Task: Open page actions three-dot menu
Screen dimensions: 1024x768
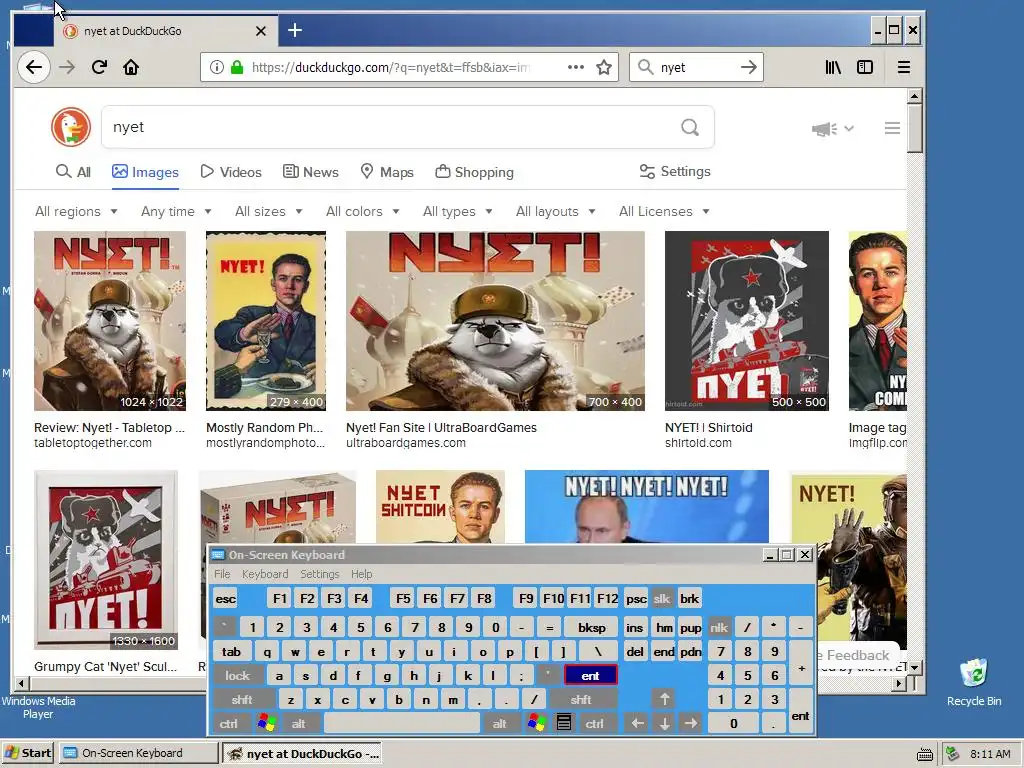Action: pos(575,67)
